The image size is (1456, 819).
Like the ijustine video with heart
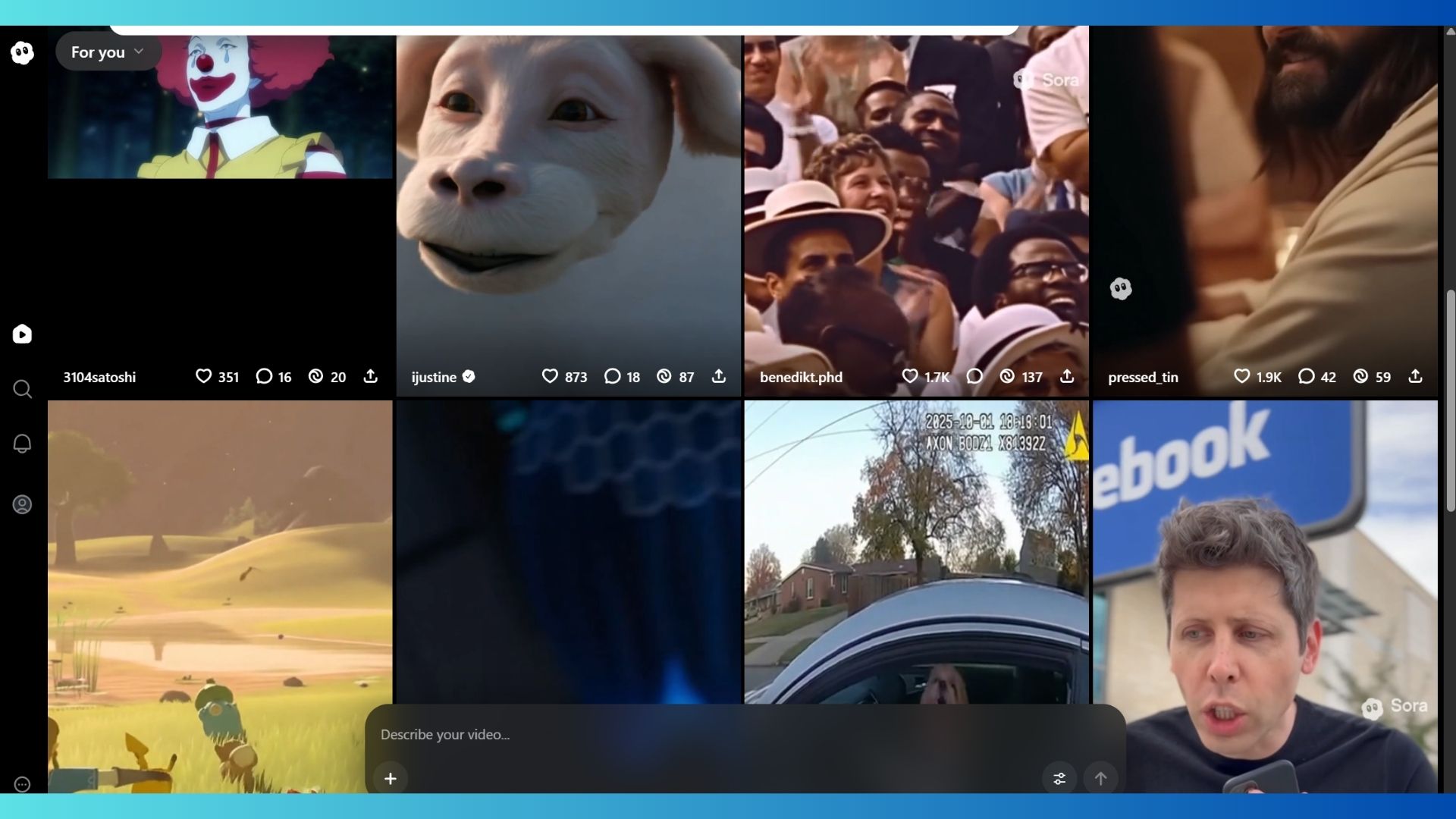(x=550, y=376)
